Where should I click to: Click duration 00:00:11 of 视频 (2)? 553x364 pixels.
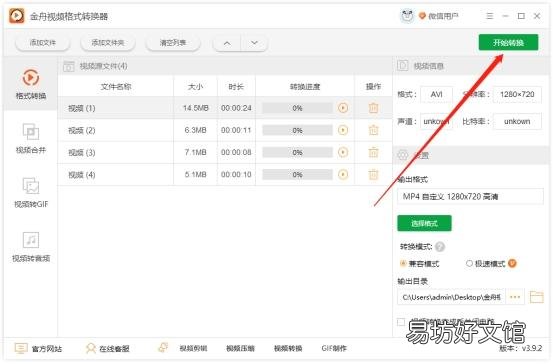[236, 130]
